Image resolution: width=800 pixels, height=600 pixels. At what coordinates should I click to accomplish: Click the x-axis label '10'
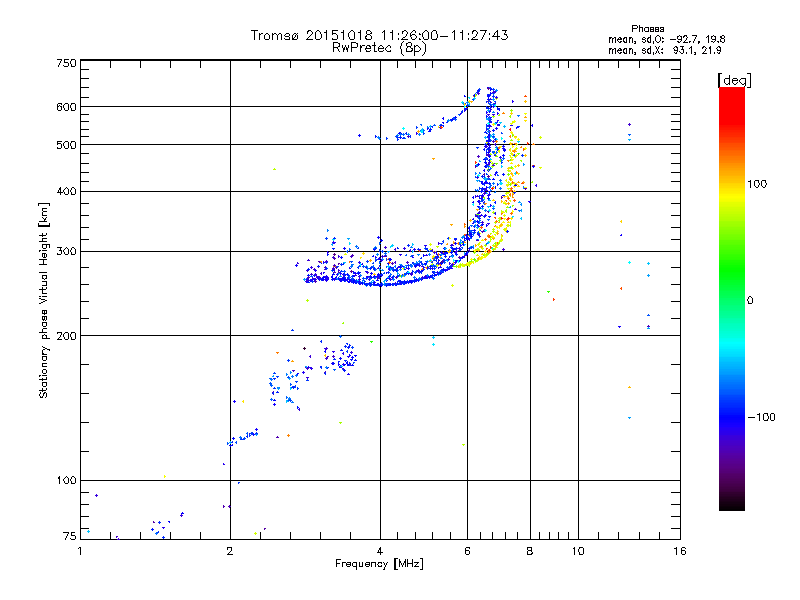578,551
